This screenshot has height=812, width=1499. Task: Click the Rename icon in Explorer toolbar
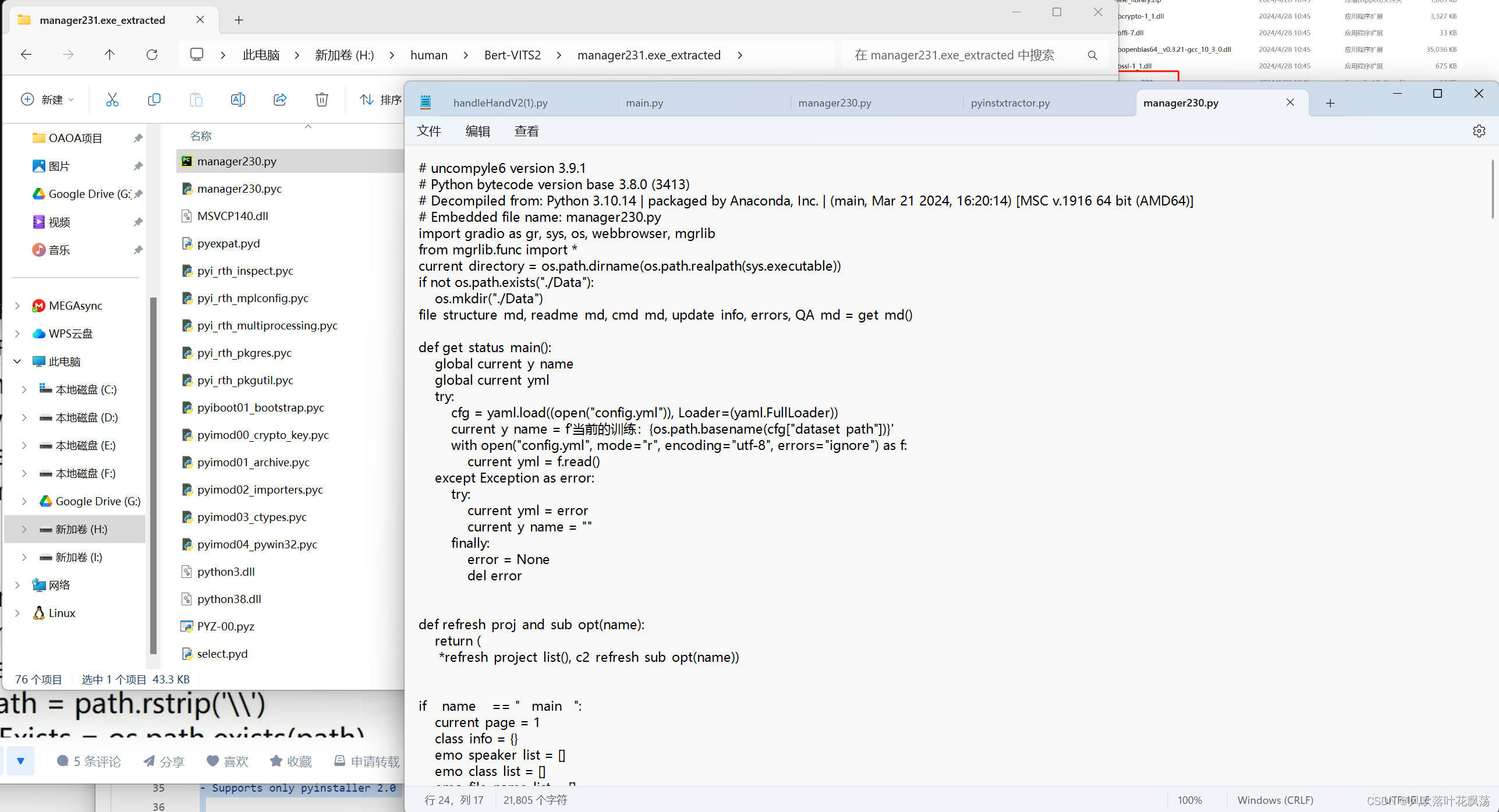click(238, 100)
